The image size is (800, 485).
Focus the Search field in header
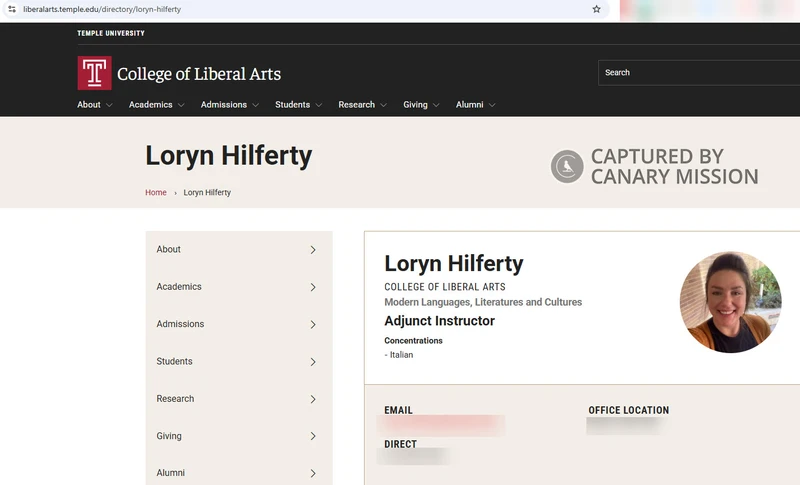coord(699,72)
